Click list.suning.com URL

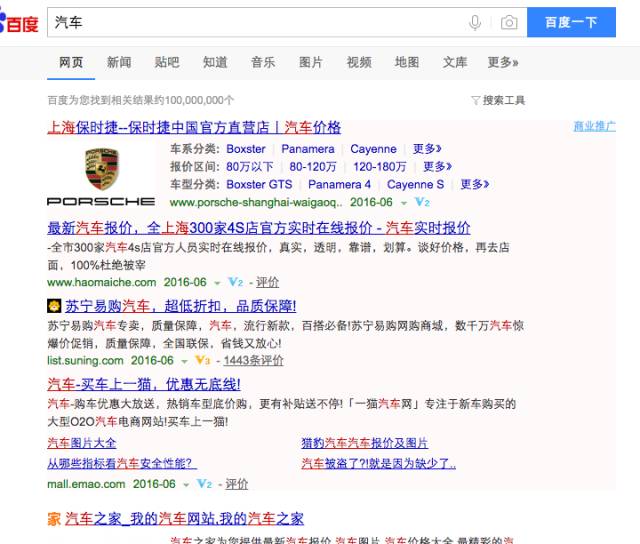(85, 361)
